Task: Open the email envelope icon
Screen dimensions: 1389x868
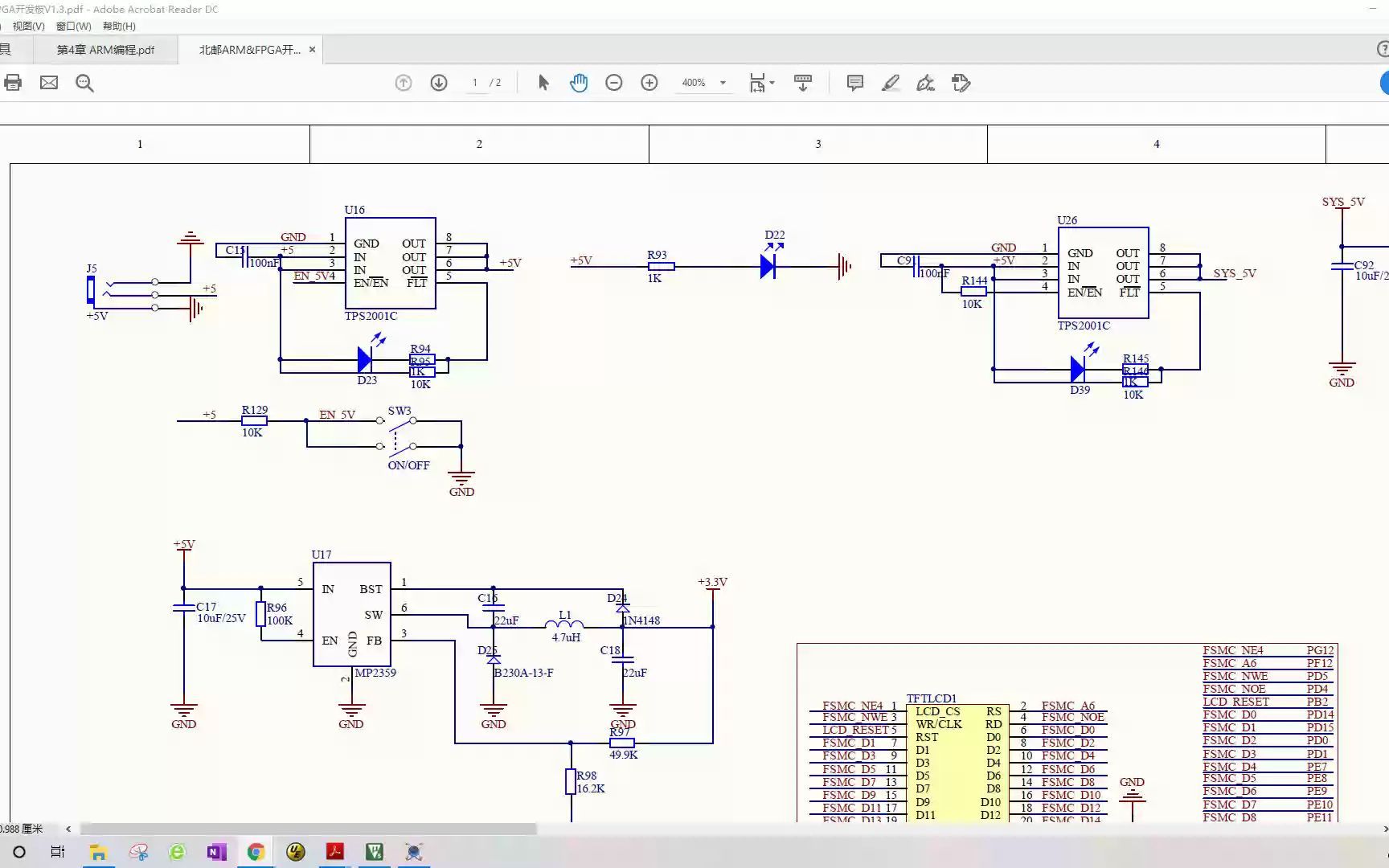Action: pos(49,83)
